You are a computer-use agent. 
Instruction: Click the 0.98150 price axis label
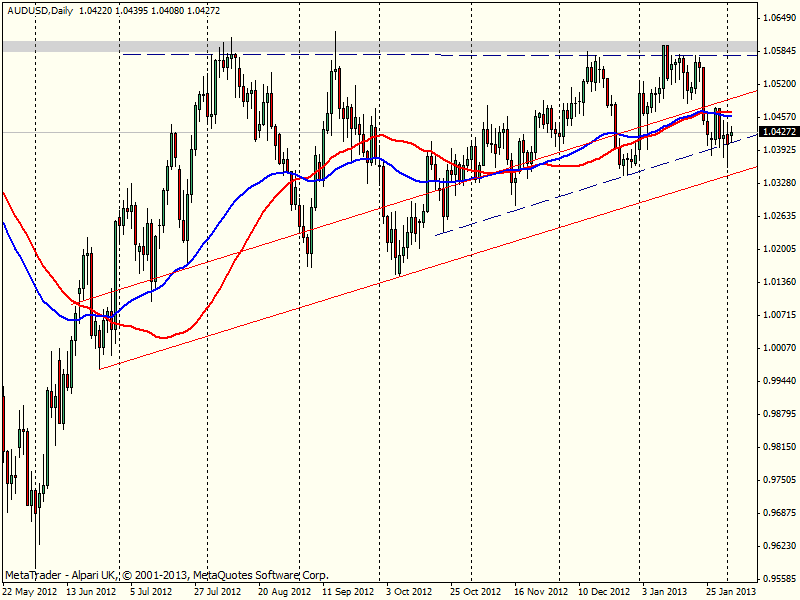tap(778, 447)
